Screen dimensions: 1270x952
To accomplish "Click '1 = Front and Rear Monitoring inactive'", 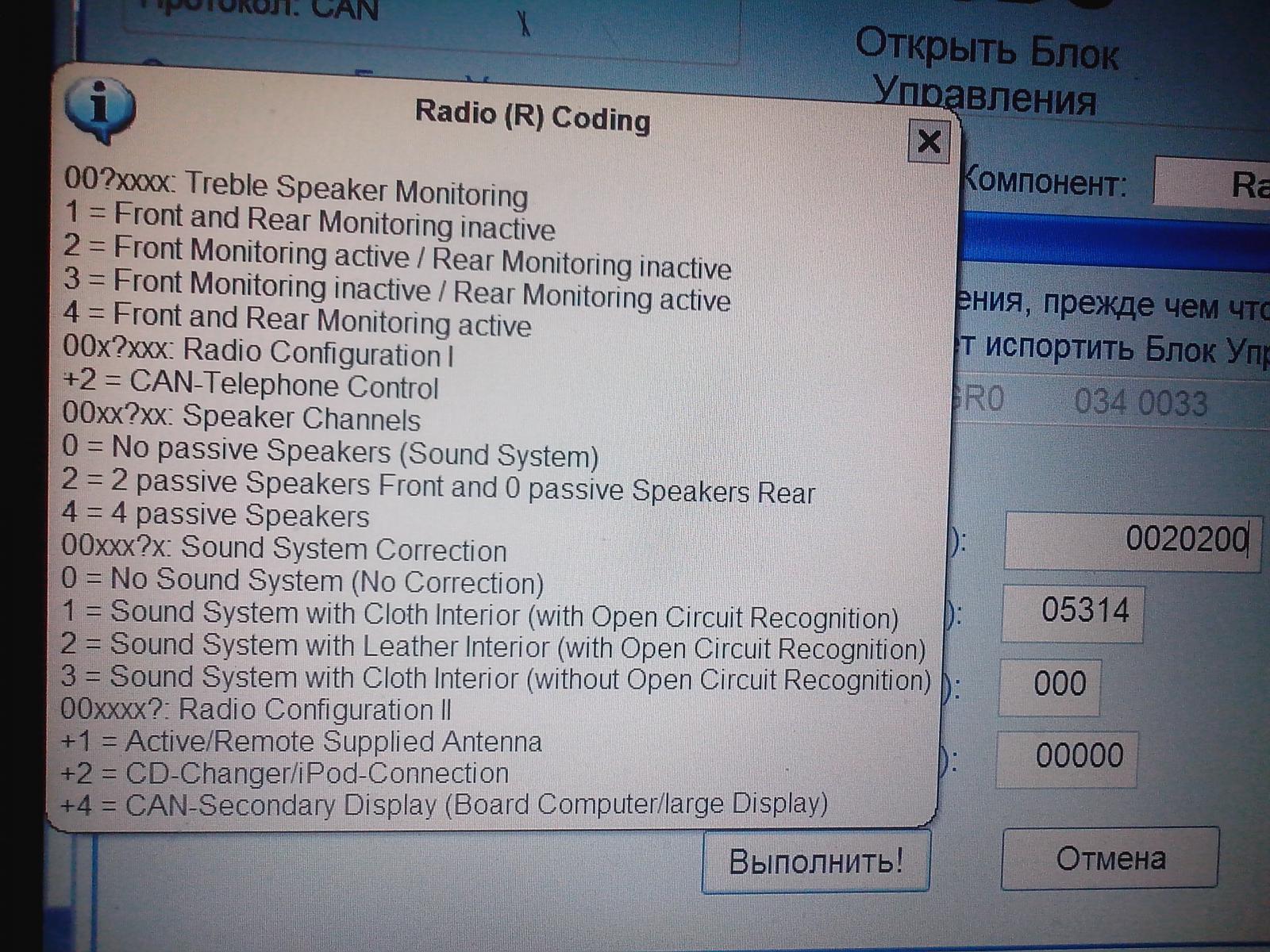I will (310, 221).
